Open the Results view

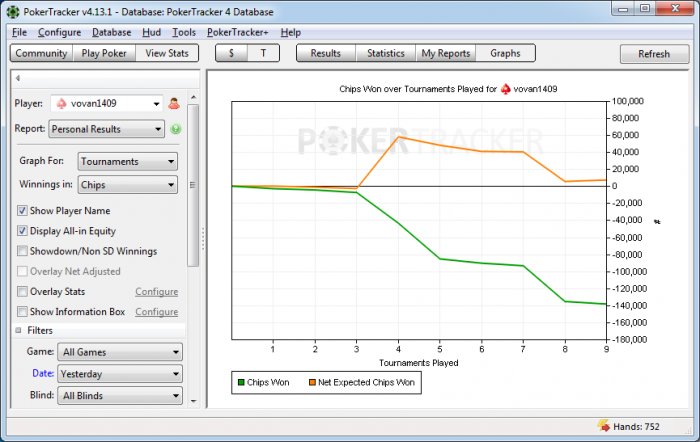click(x=326, y=53)
